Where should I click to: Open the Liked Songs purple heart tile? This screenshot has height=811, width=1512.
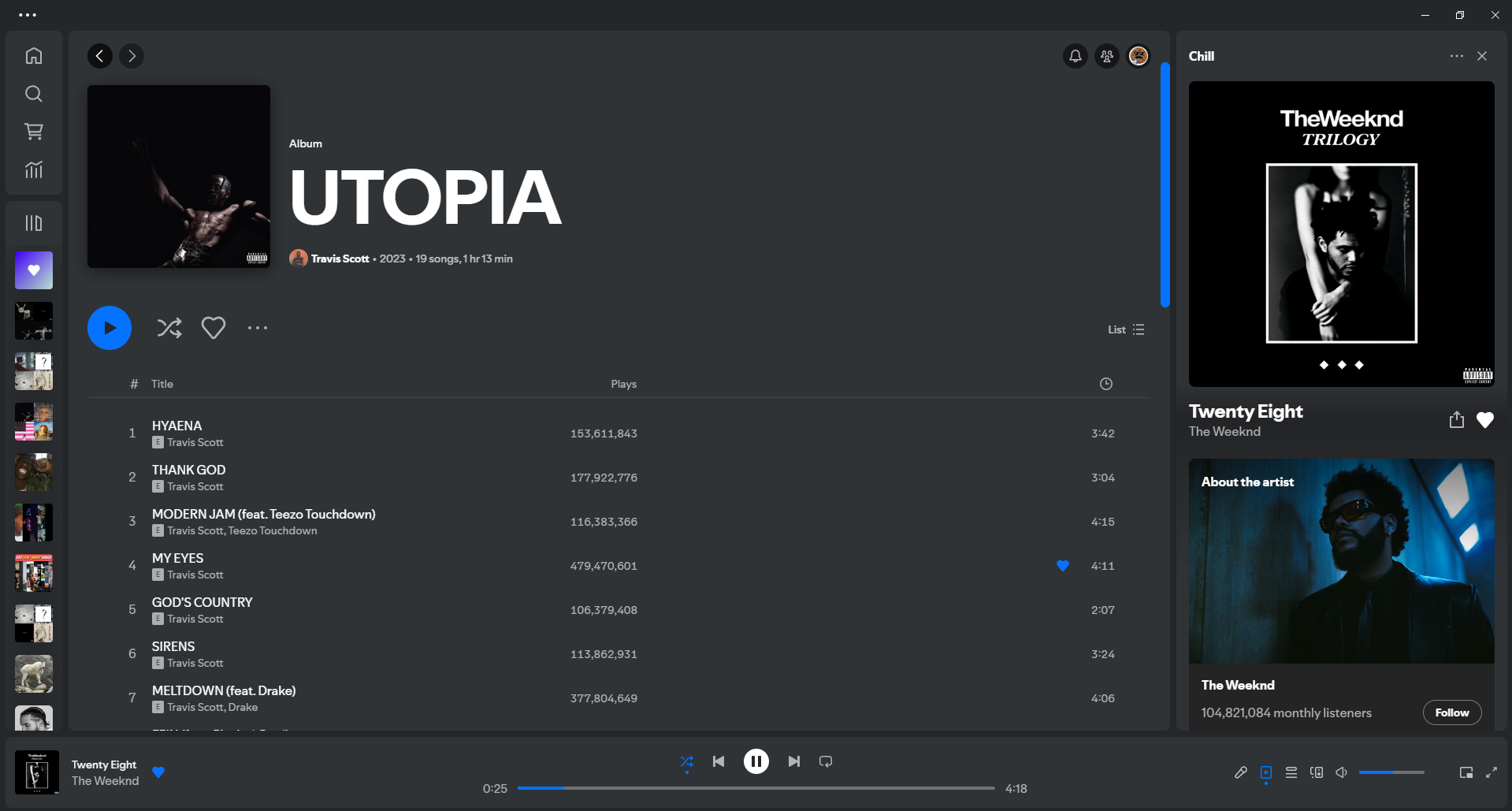coord(34,270)
